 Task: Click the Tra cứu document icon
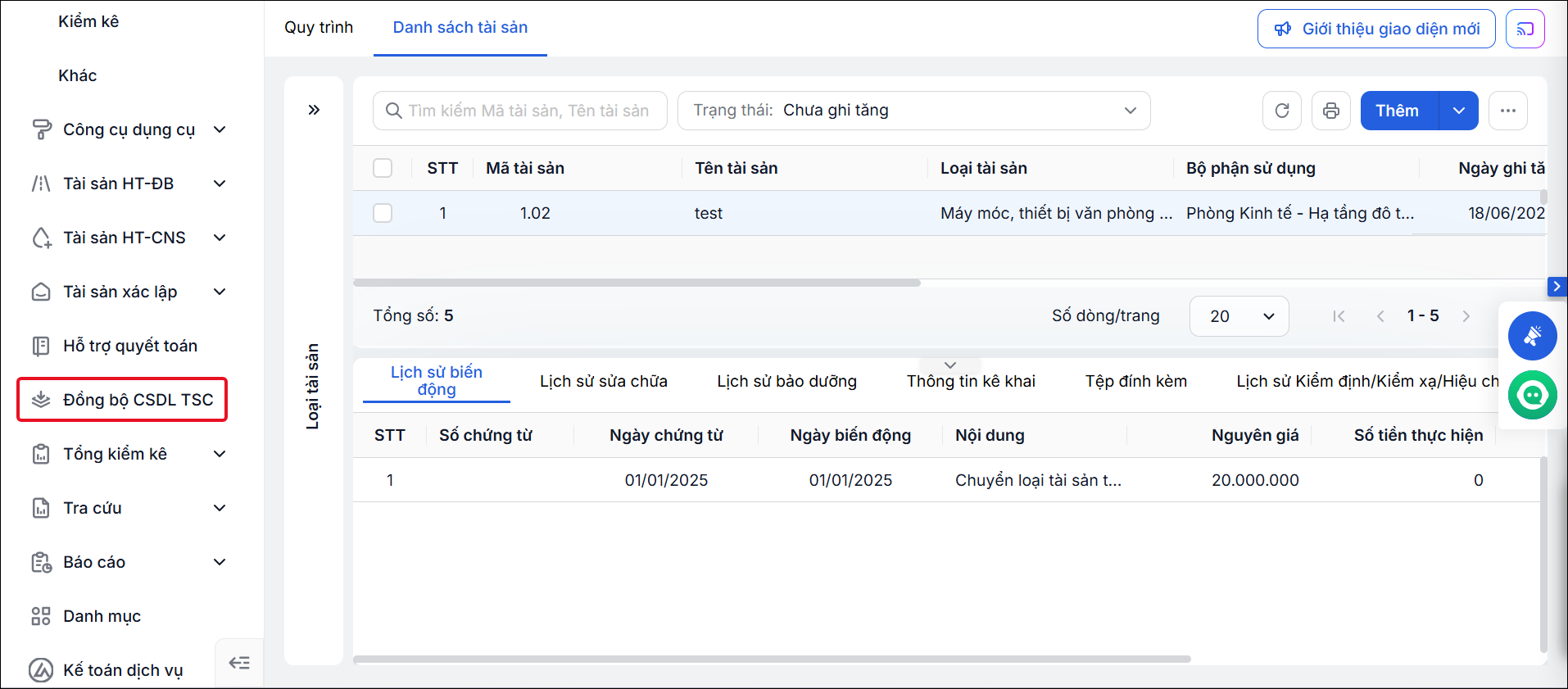(x=41, y=508)
